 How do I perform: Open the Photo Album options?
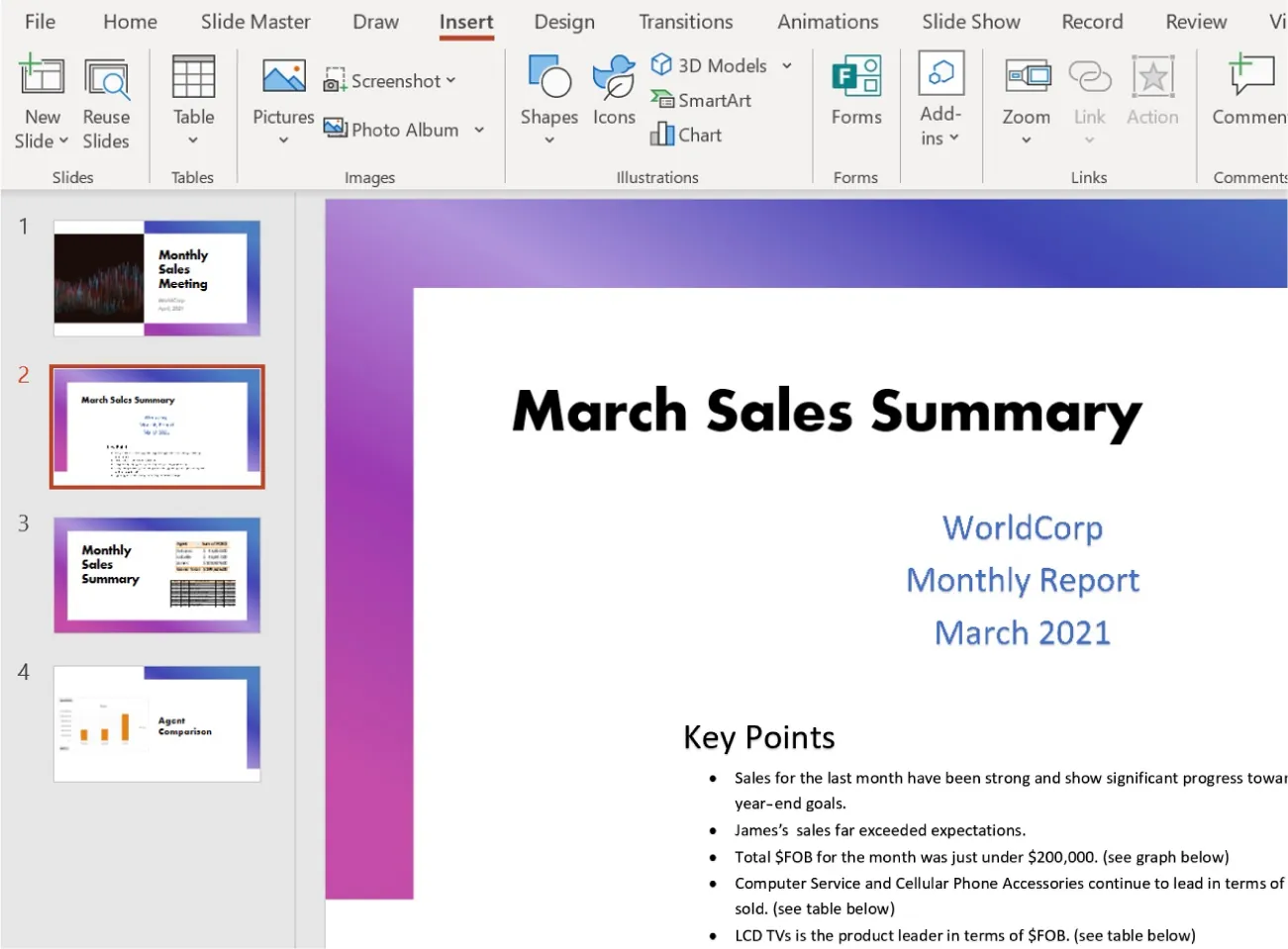click(405, 129)
